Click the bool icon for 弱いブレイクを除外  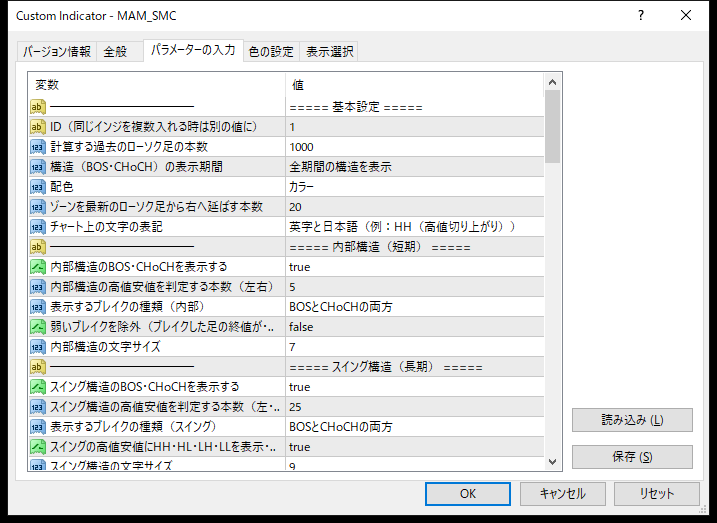pos(38,326)
